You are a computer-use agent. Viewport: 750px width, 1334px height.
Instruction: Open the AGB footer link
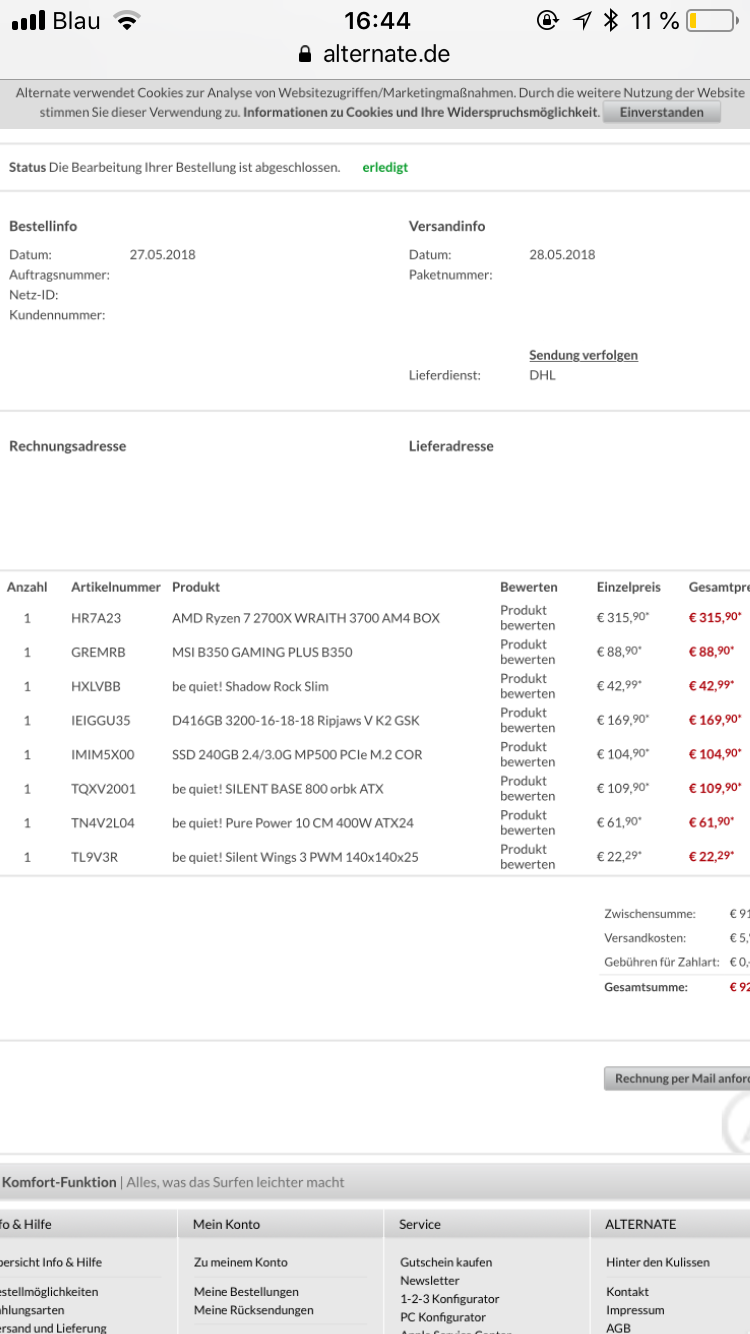click(618, 1328)
